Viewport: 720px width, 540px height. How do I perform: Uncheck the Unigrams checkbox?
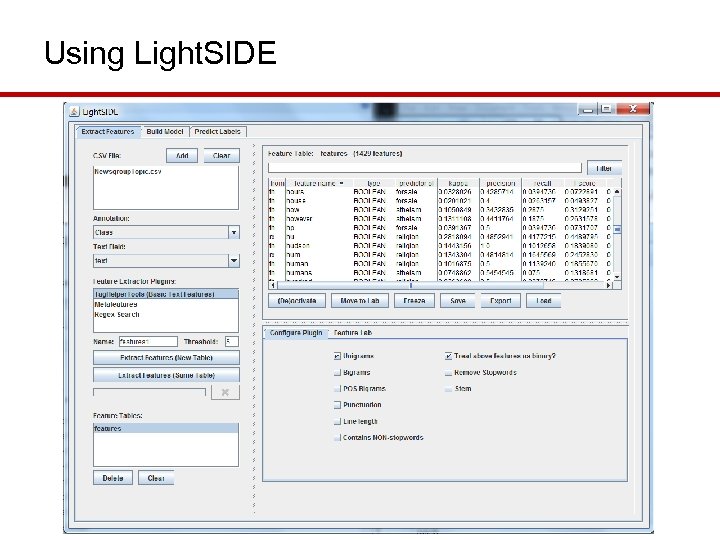[338, 356]
